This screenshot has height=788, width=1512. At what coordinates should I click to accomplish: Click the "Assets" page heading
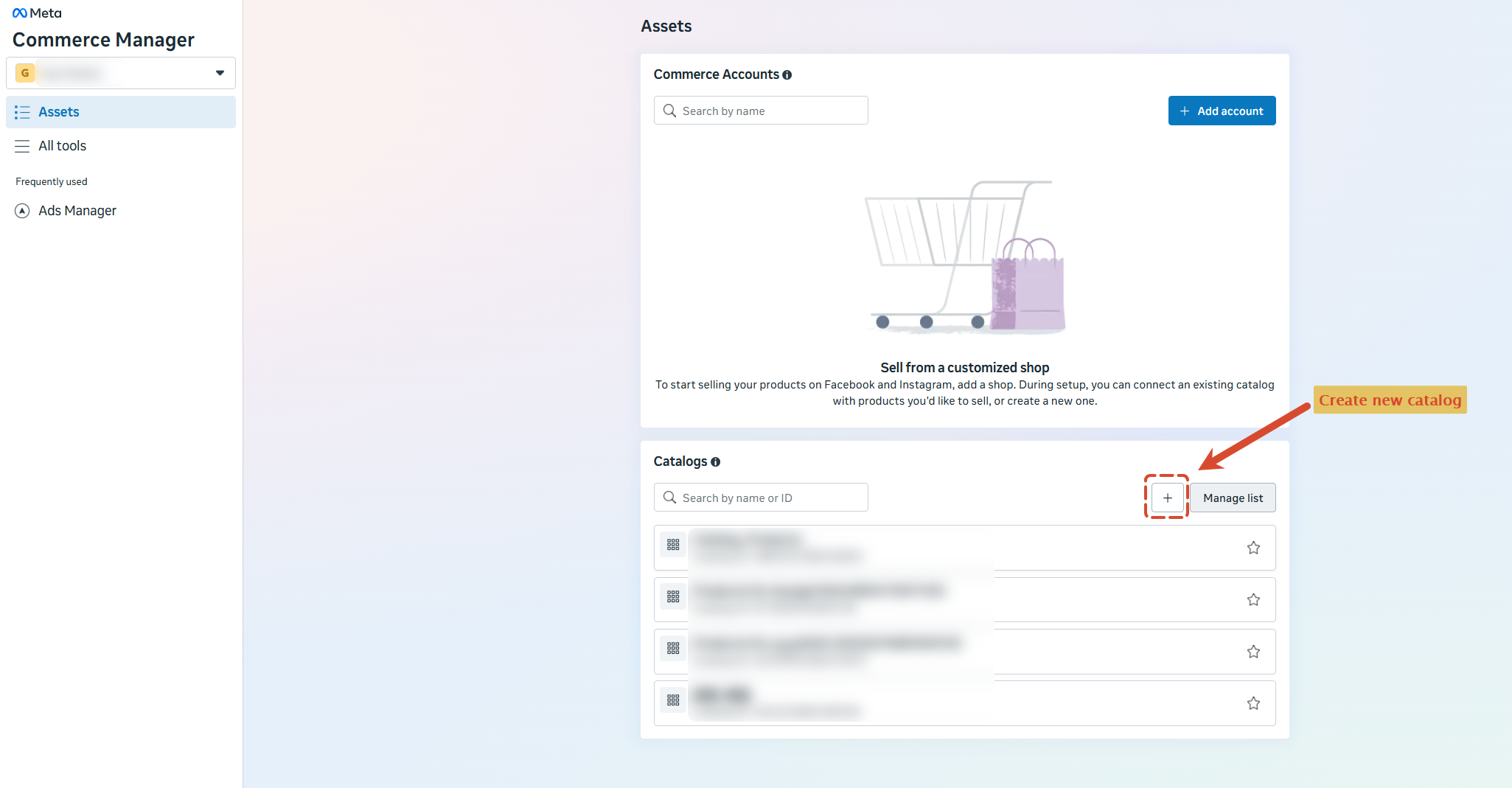coord(666,27)
